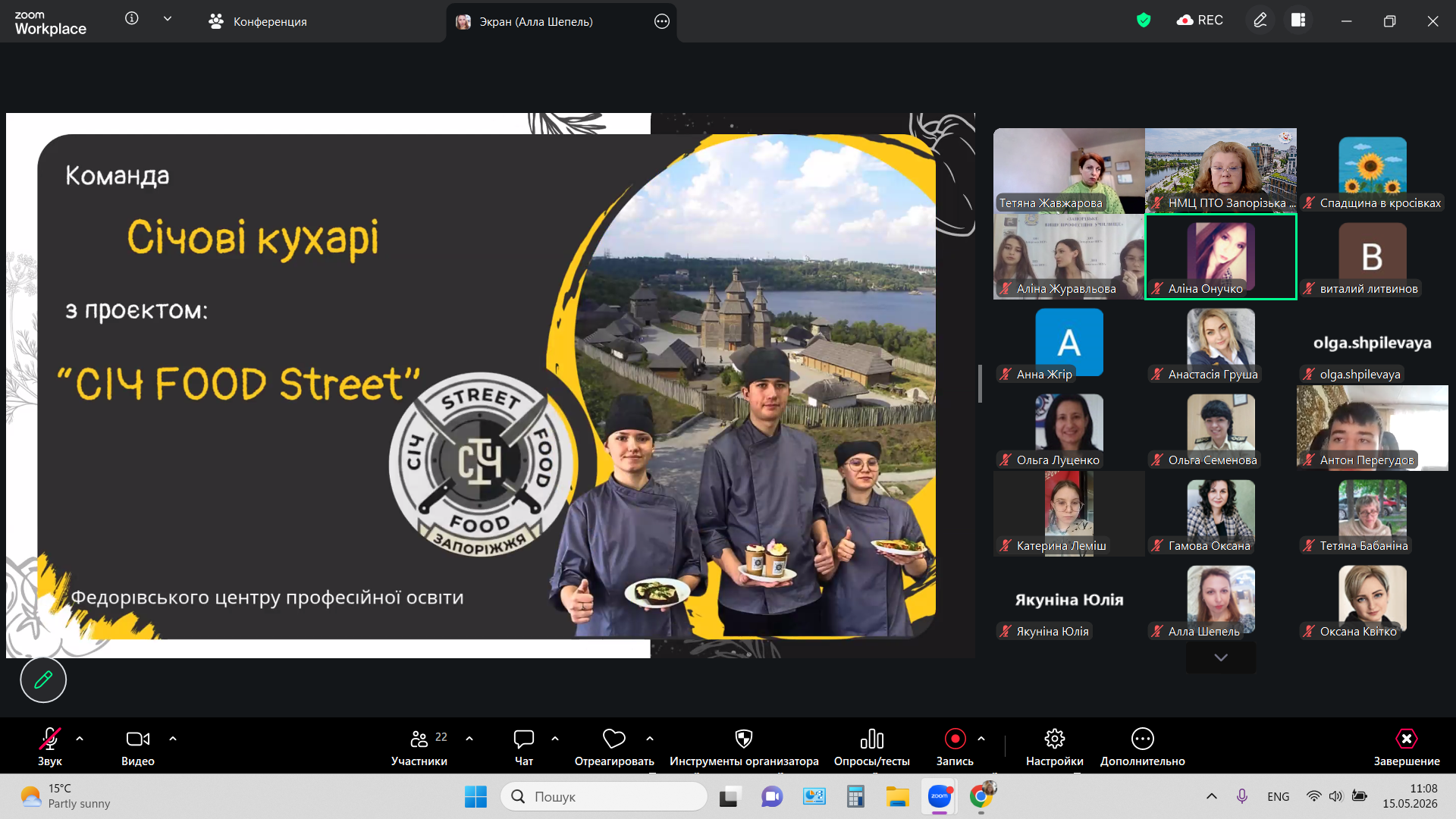Expand reactions options arrow
This screenshot has height=819, width=1456.
coord(650,739)
